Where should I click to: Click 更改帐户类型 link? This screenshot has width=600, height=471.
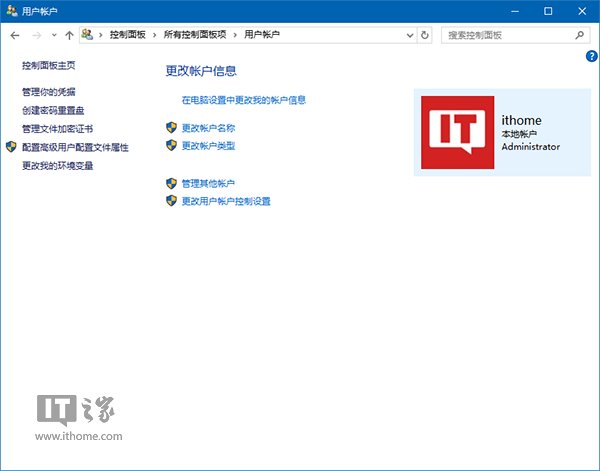pyautogui.click(x=208, y=146)
